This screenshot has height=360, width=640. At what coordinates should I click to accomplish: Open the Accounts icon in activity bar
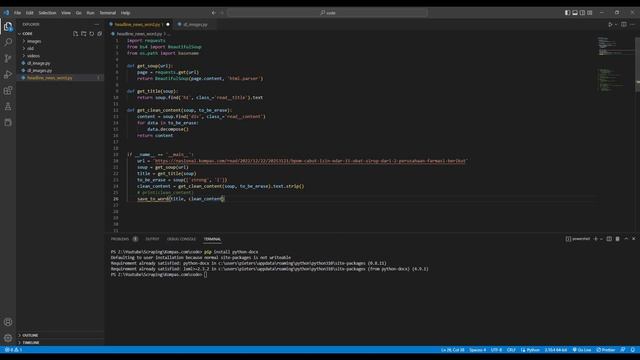click(8, 322)
